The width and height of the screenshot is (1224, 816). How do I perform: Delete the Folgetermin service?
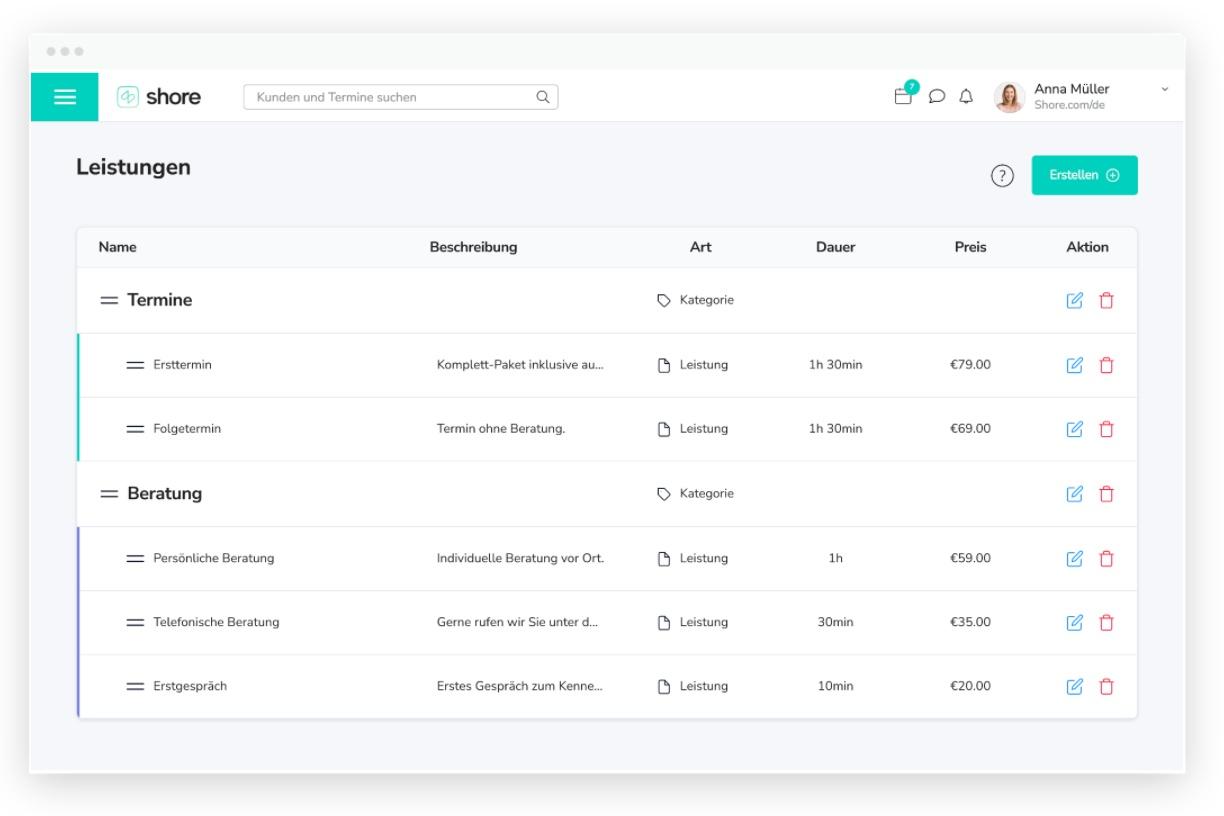1106,429
